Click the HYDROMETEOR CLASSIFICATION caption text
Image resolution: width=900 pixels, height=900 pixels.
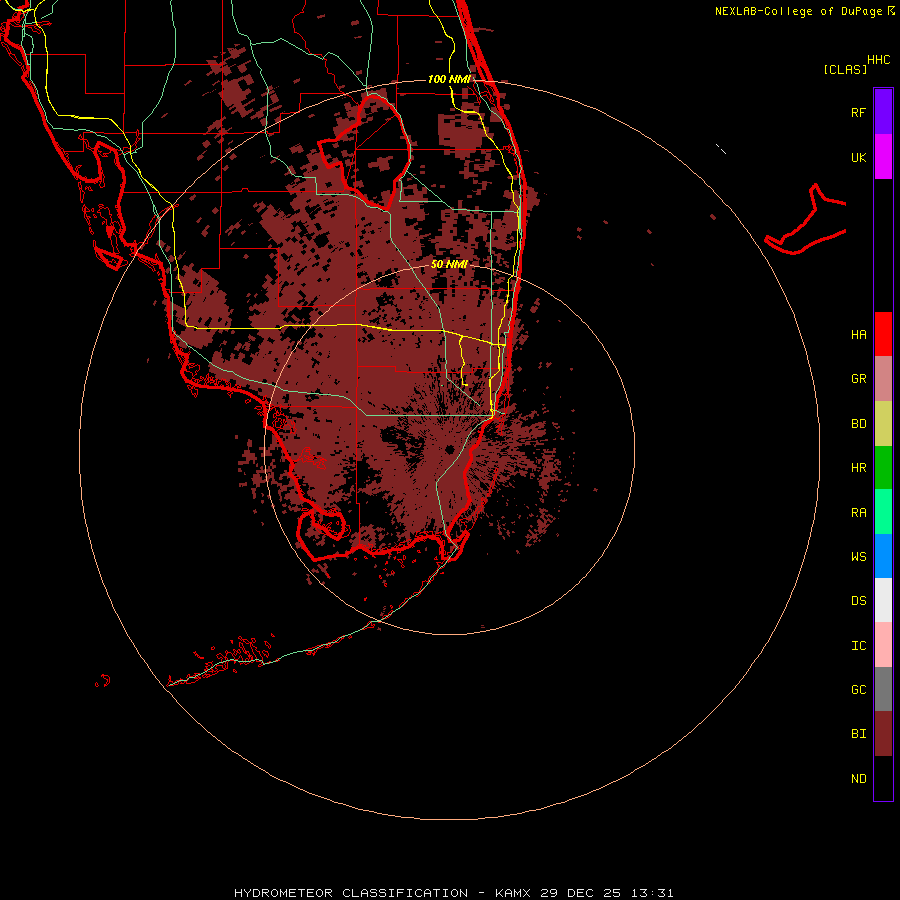351,893
